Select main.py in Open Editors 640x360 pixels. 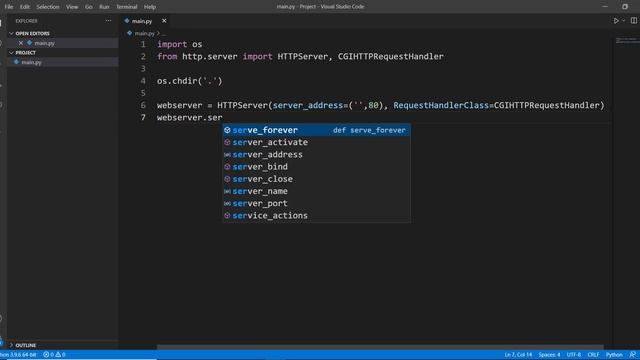point(44,43)
